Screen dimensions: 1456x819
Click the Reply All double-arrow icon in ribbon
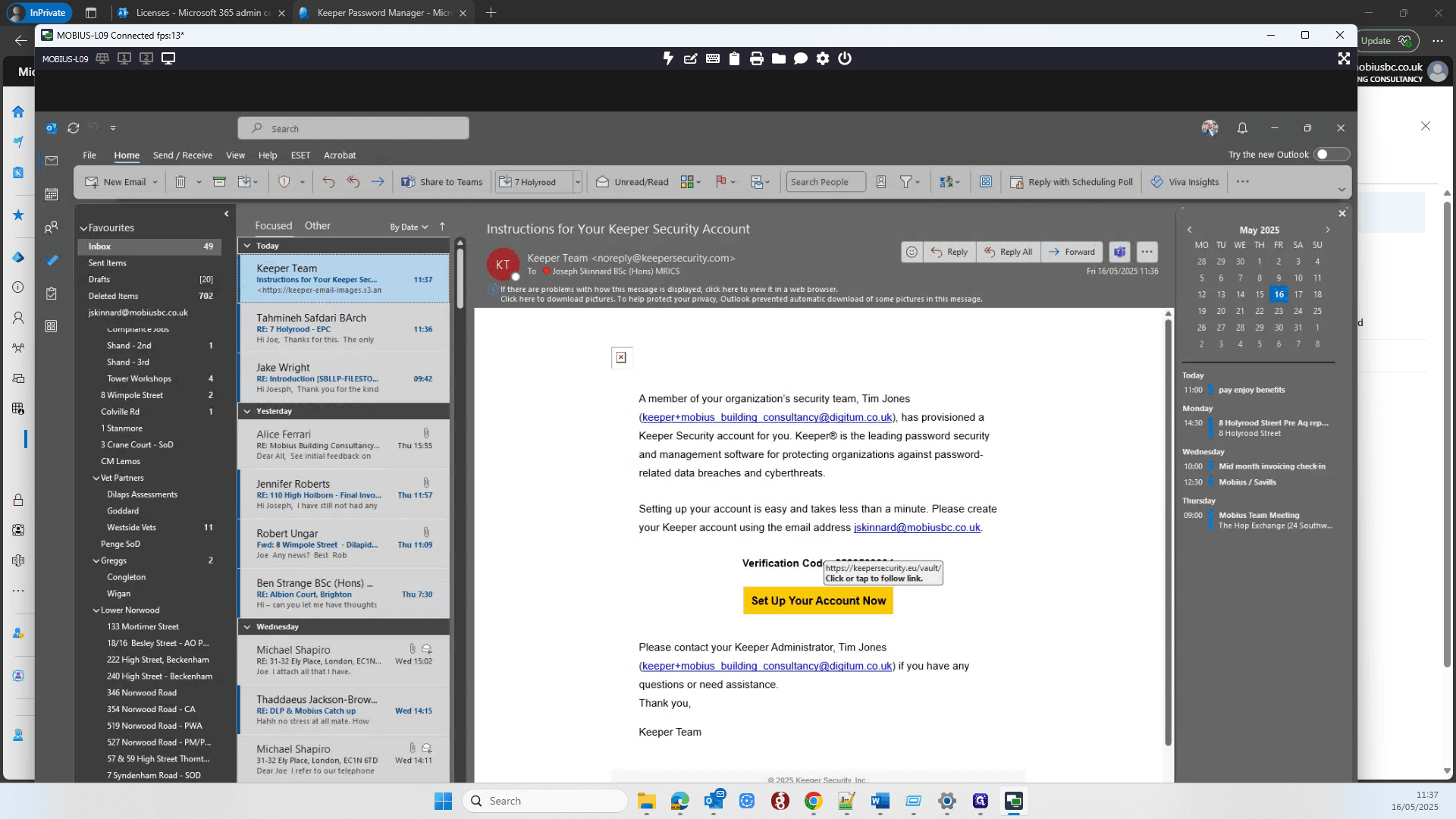[353, 182]
